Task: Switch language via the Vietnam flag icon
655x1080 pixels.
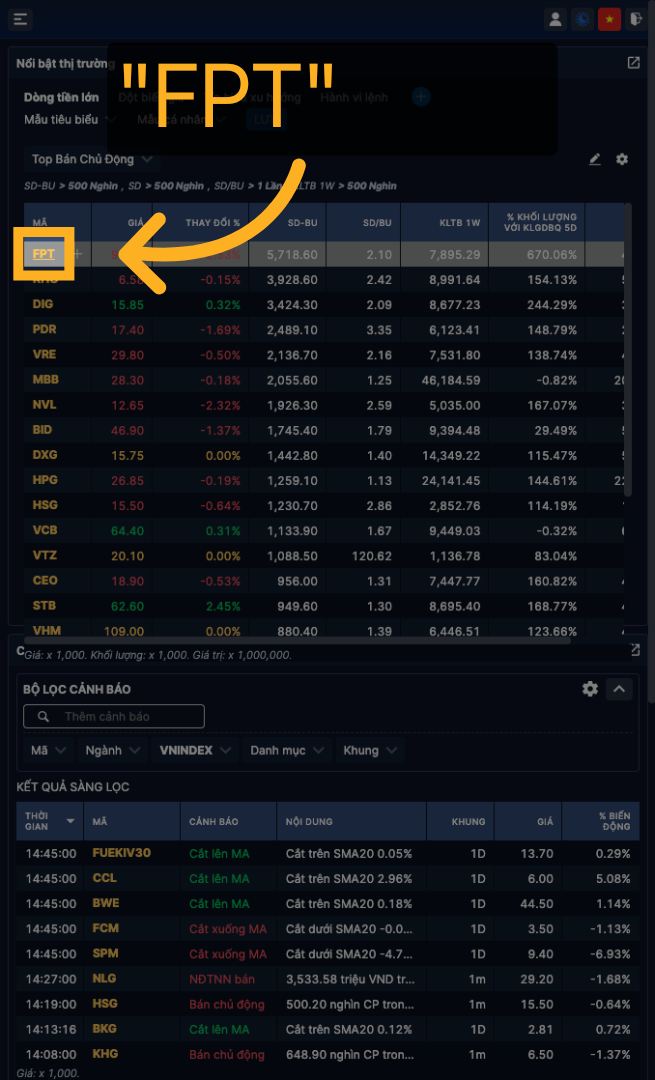Action: [x=609, y=19]
